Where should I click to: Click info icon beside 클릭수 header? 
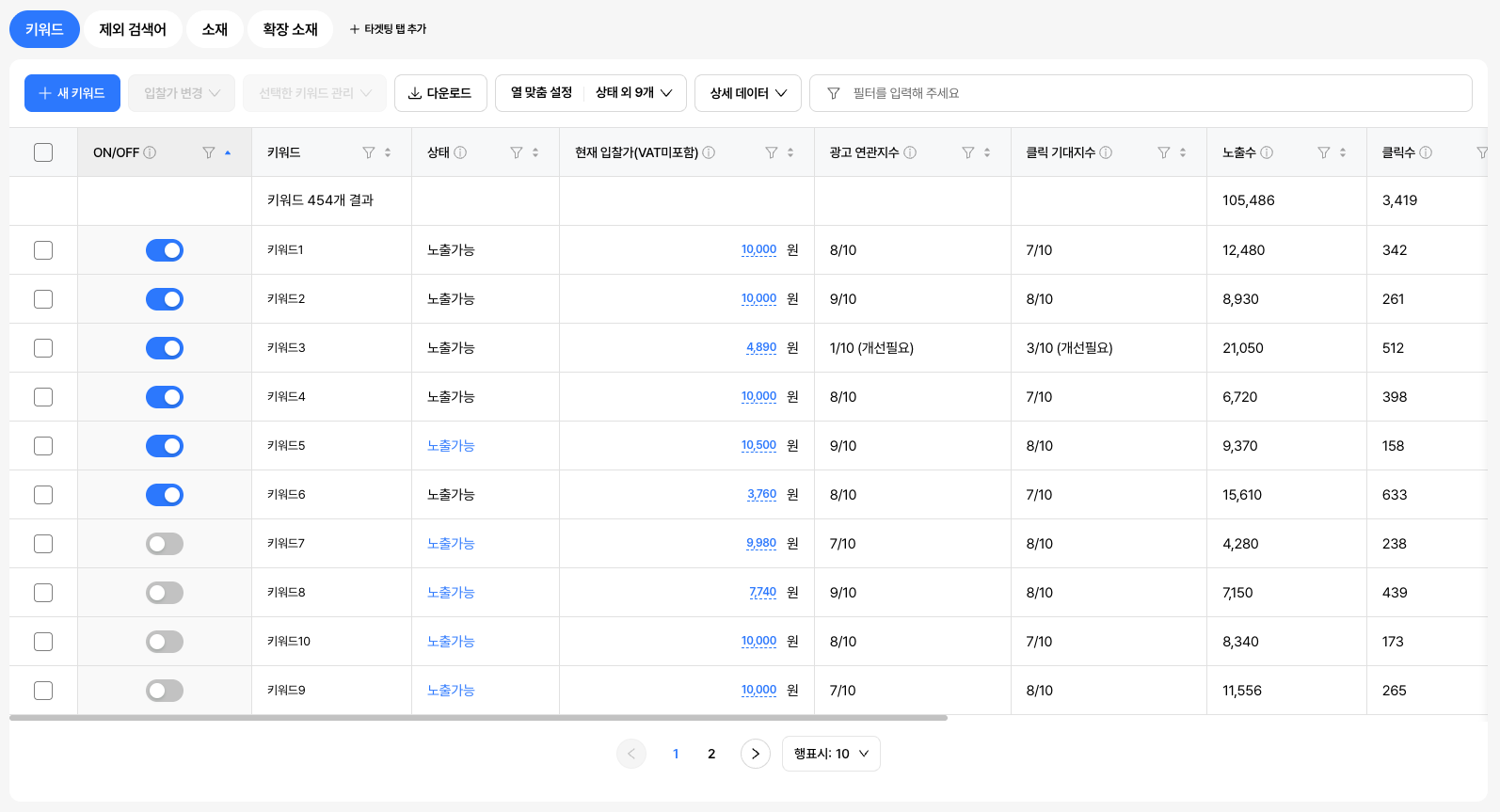pos(1426,152)
